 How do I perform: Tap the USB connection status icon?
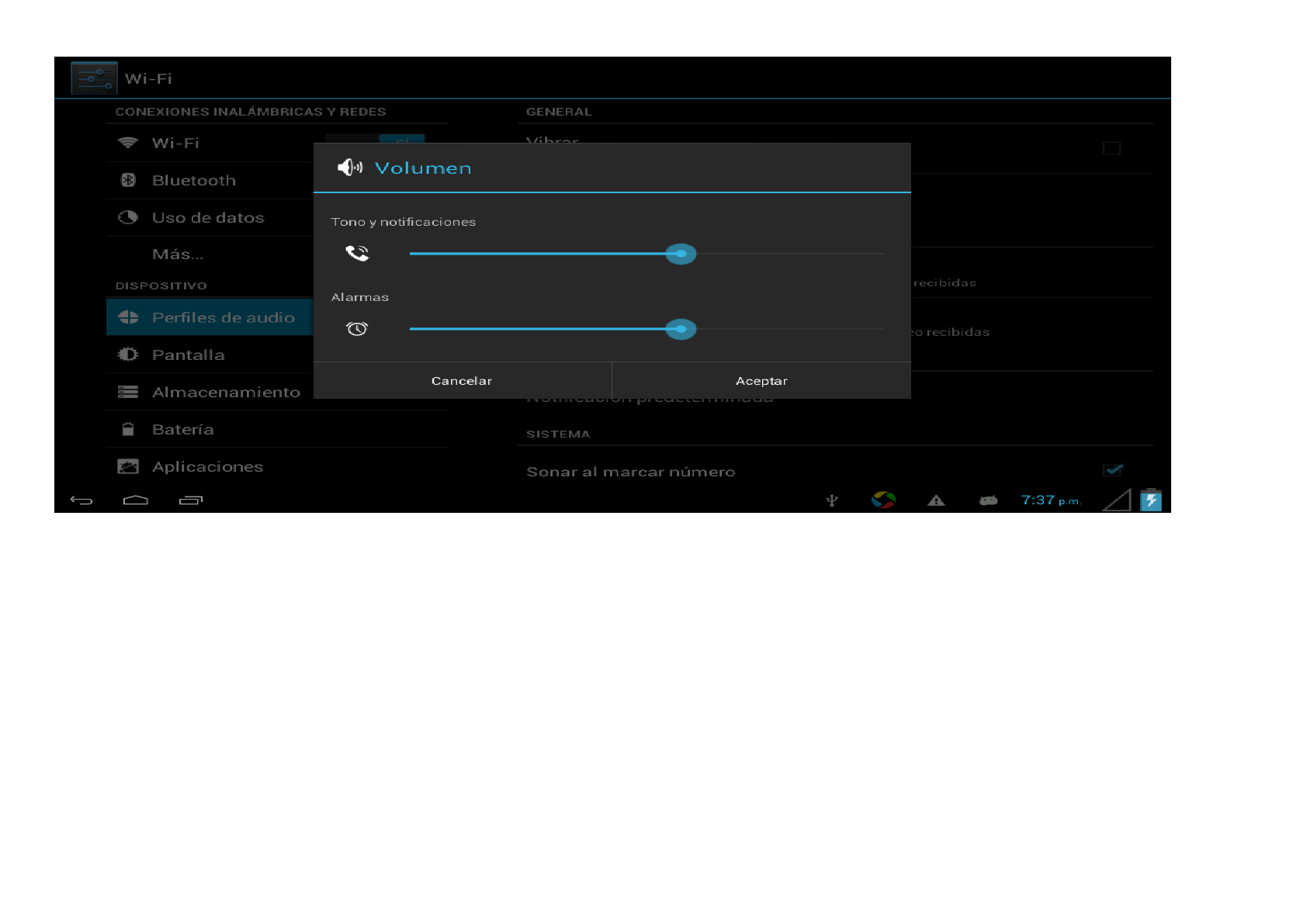coord(832,500)
